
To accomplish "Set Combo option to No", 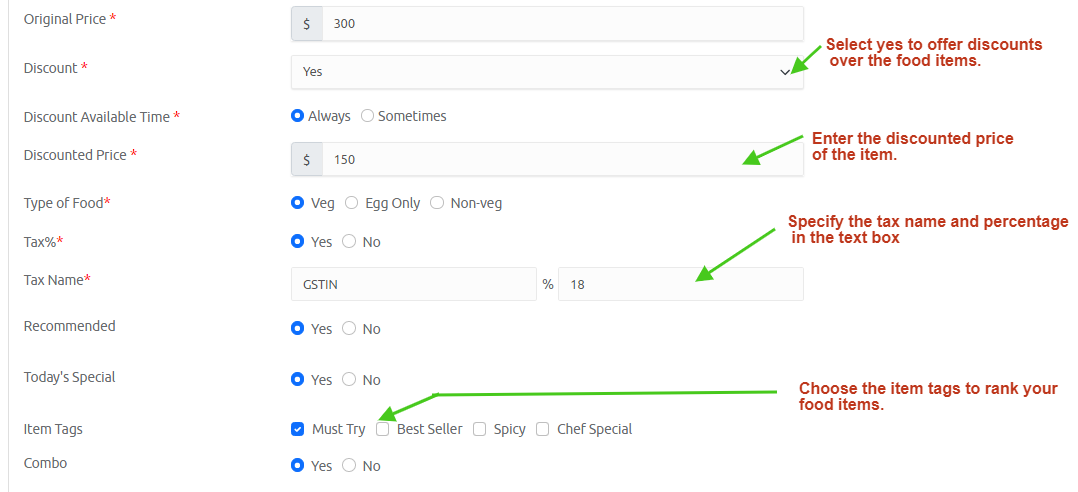I will (x=349, y=466).
